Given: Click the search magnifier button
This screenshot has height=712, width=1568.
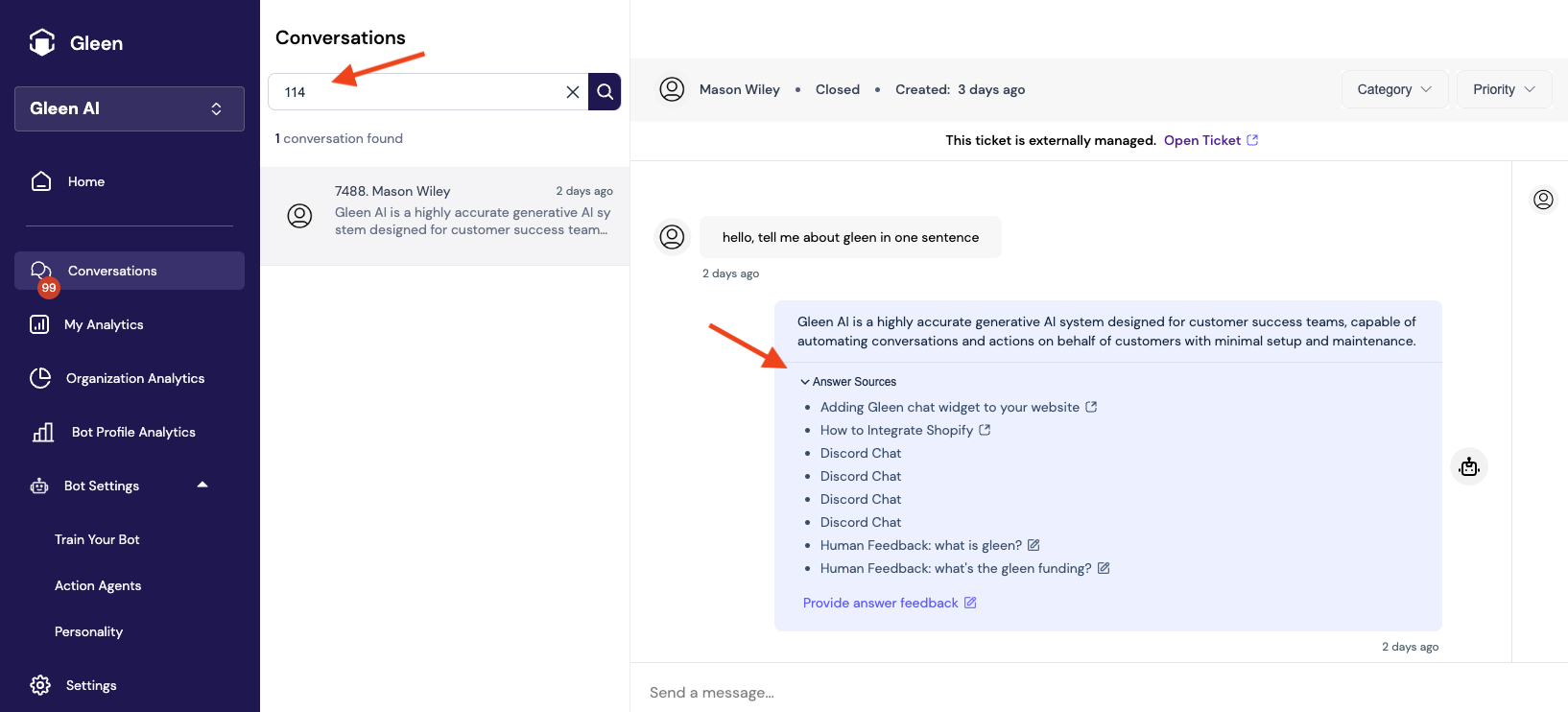Looking at the screenshot, I should click(605, 92).
